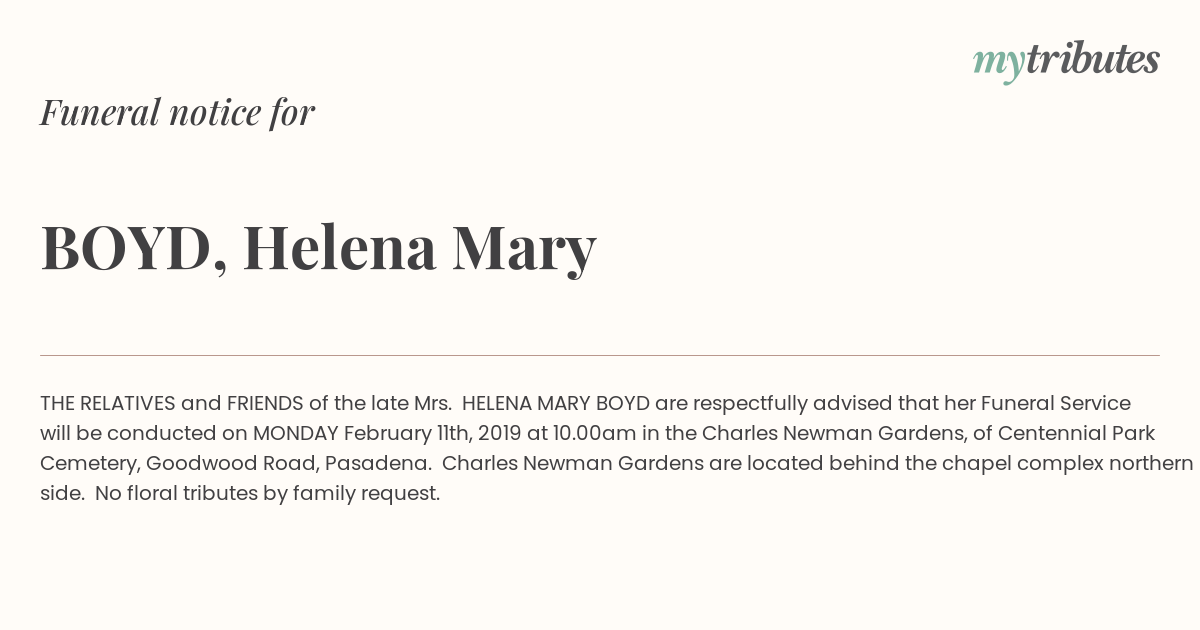
Task: Click the green "my" part of the logo
Action: tap(999, 64)
